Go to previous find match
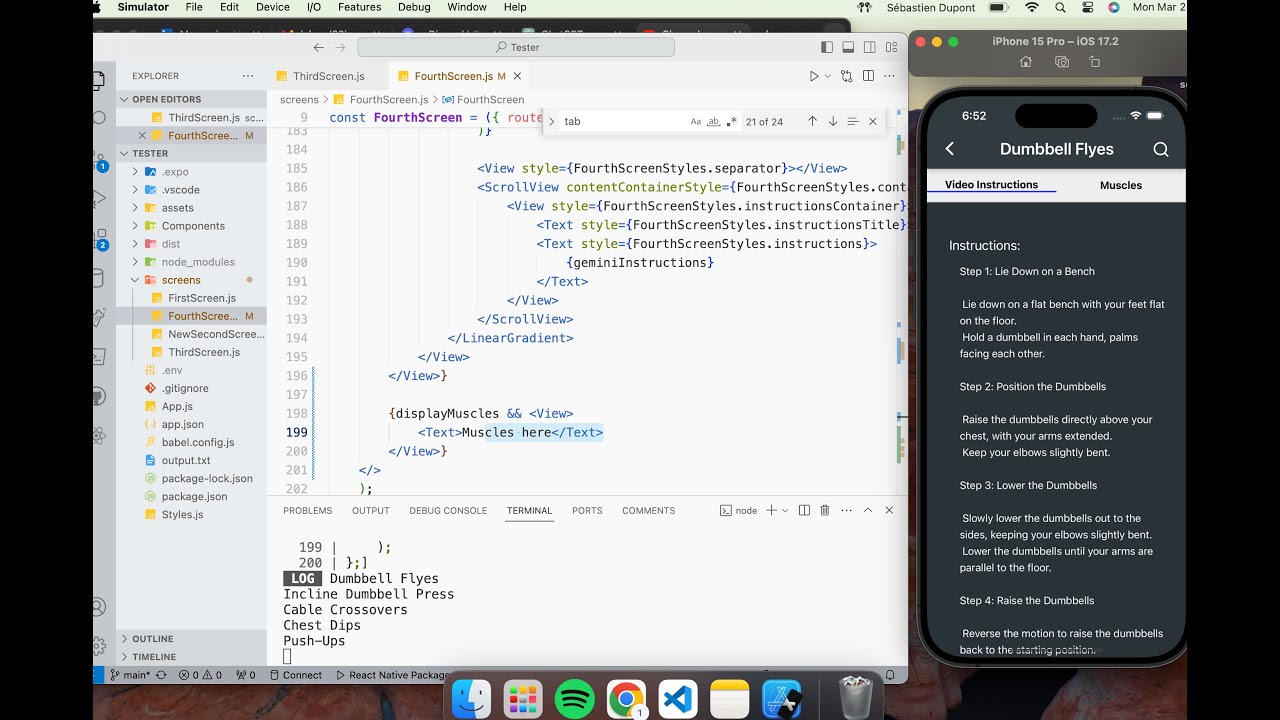 [x=812, y=121]
